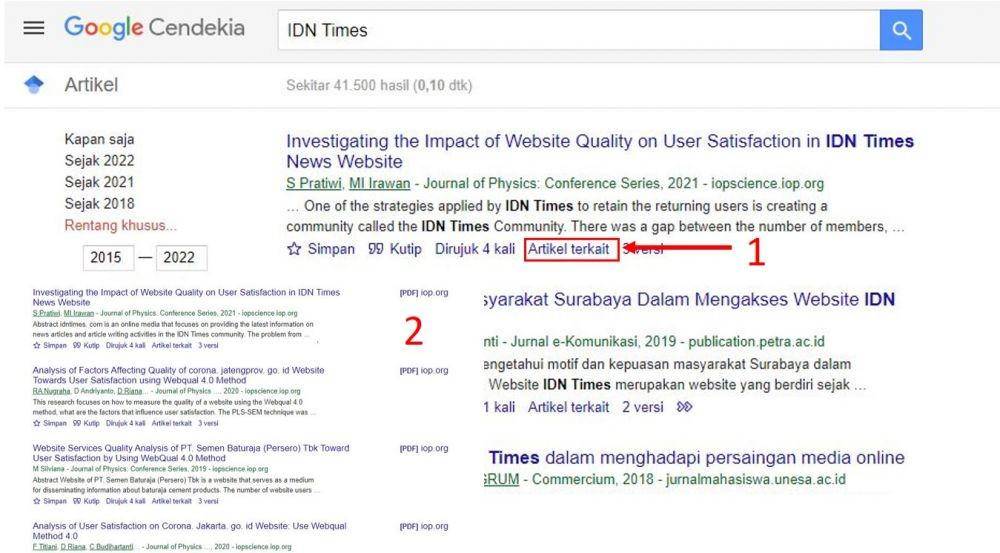Click Artikel terkait in inset Semen Baturaja row
The height and width of the screenshot is (553, 1000).
point(172,501)
